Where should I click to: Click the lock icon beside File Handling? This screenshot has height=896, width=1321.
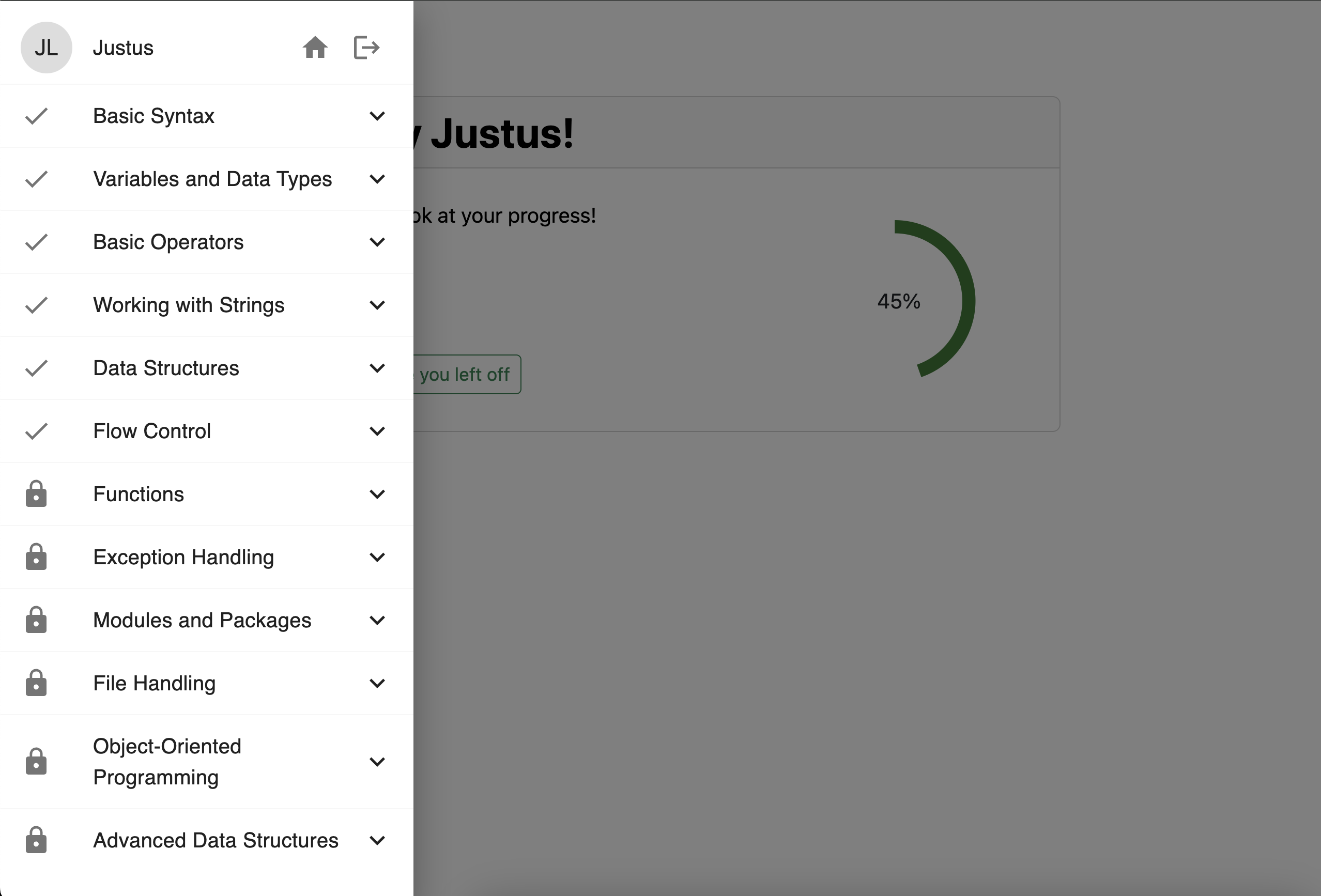pos(36,683)
